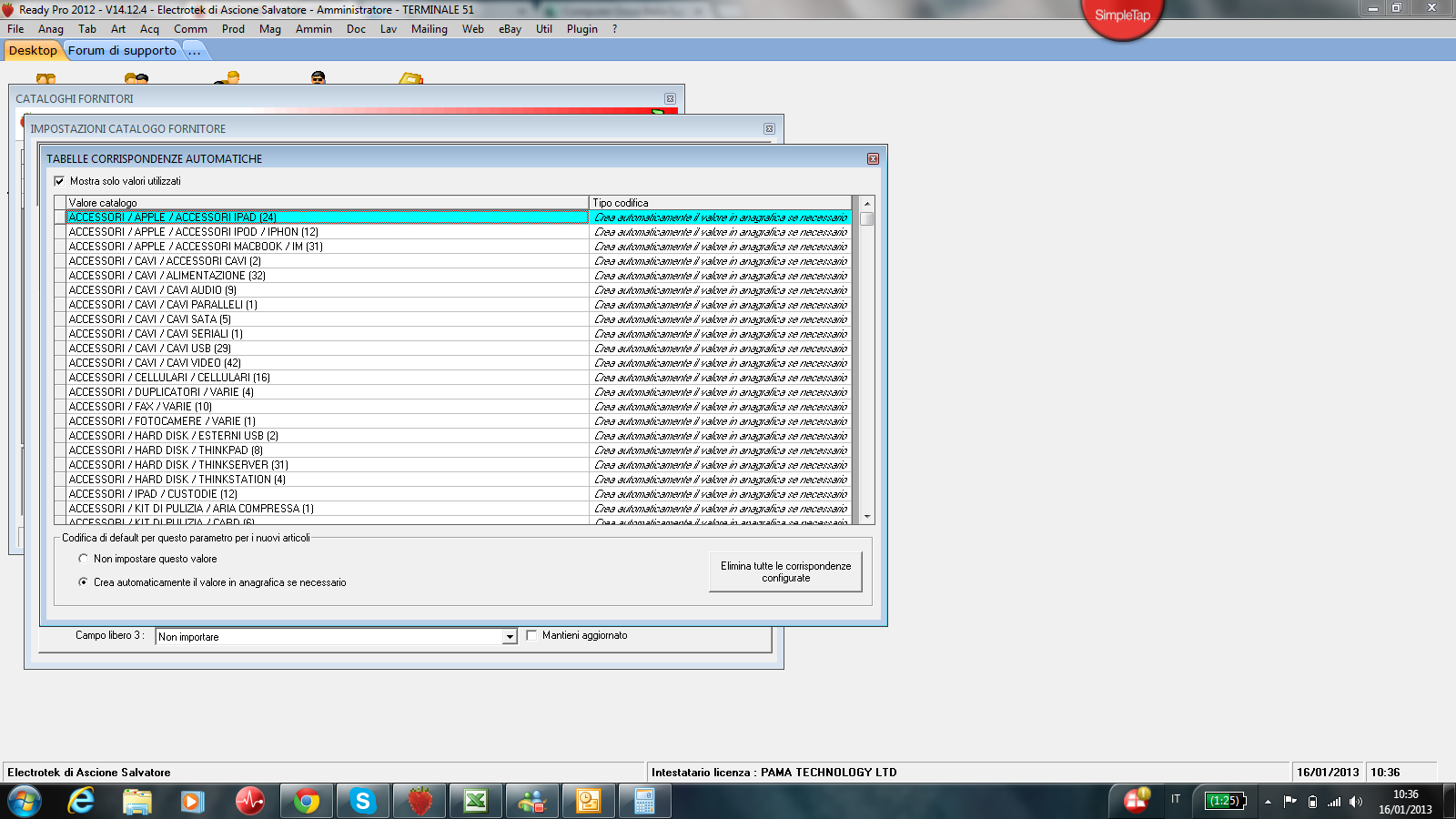Click the power plug tray icon
1456x819 pixels.
1312,802
